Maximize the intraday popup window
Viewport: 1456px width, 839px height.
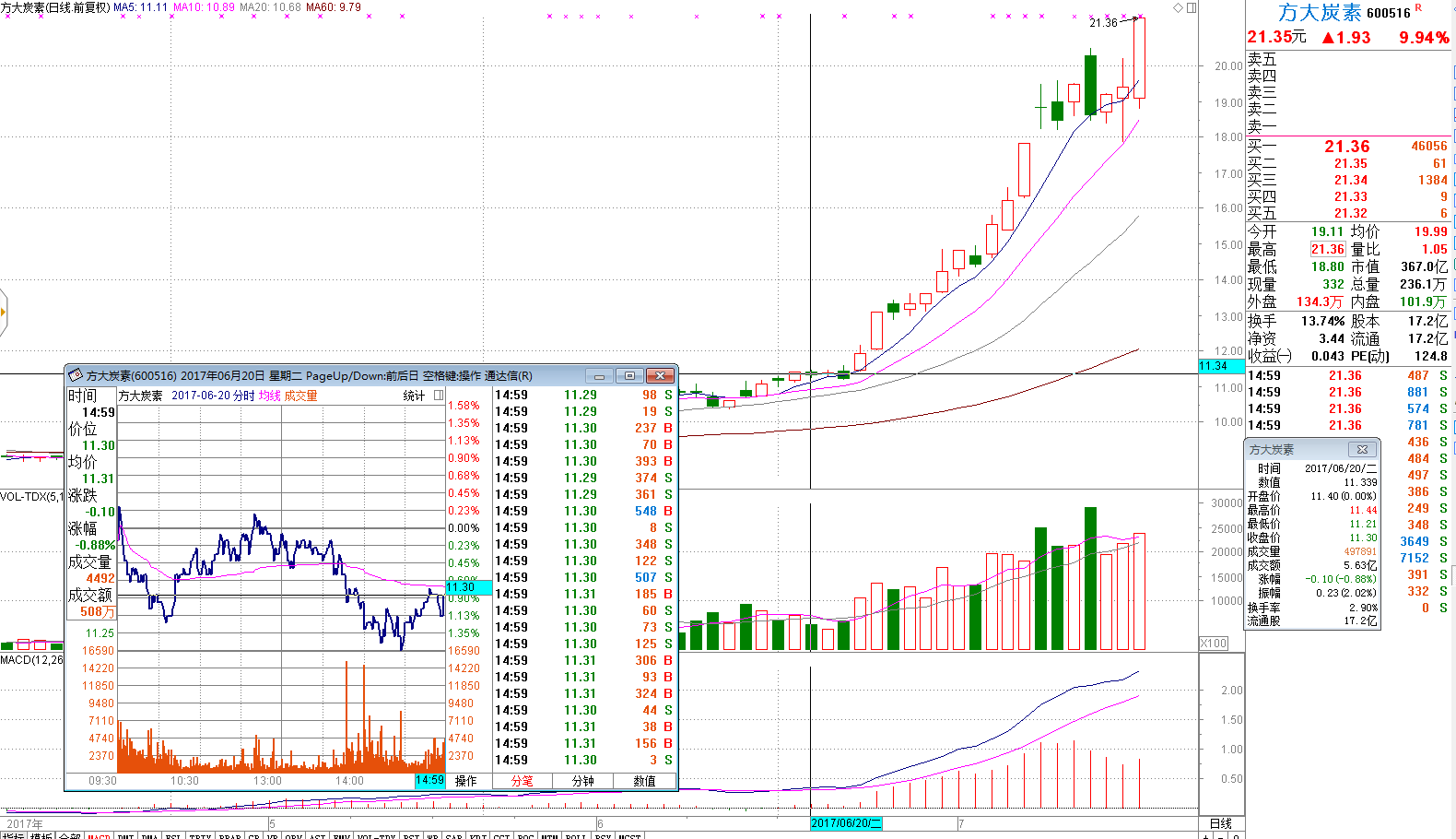coord(629,375)
